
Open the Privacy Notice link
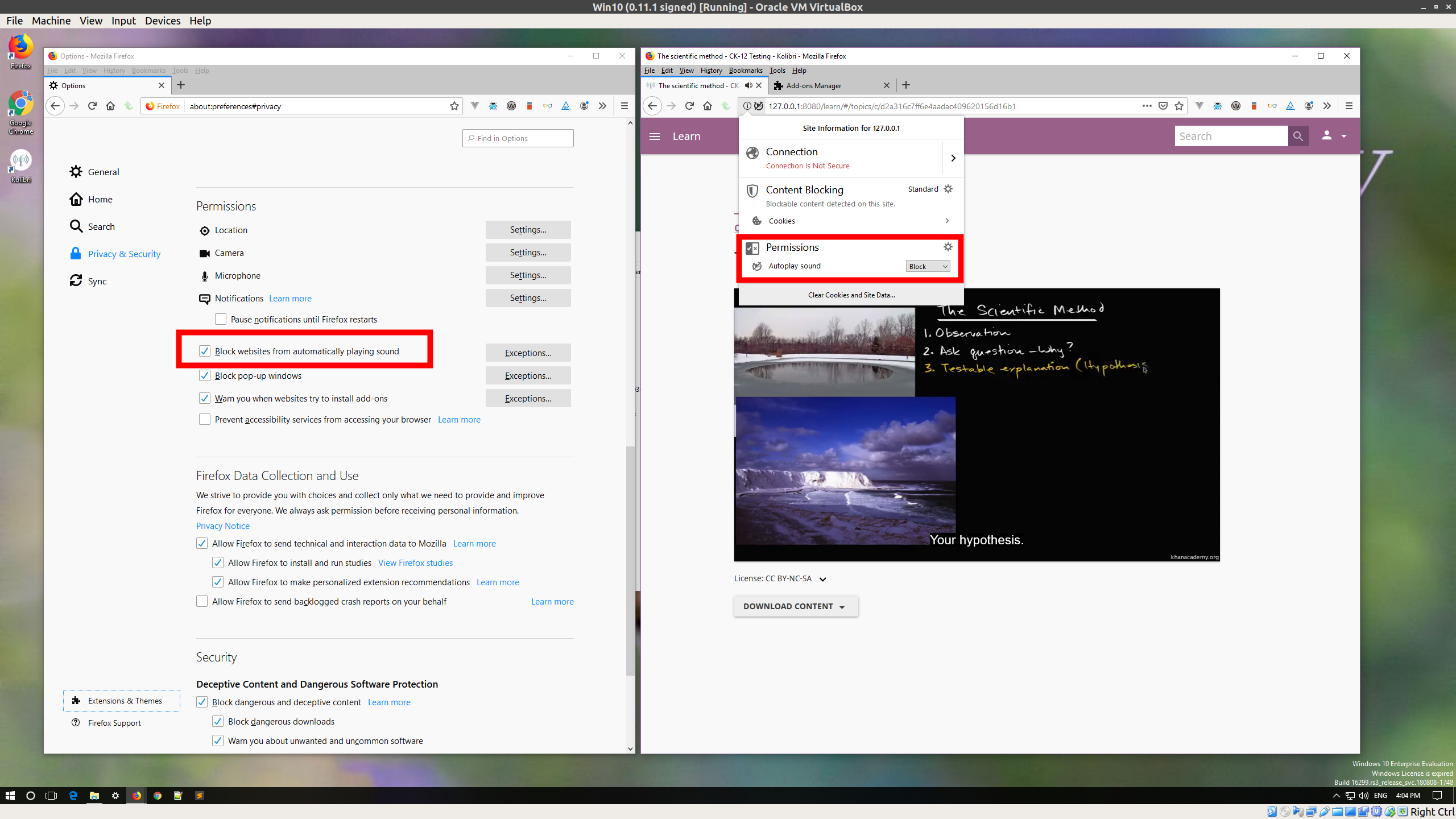click(x=222, y=526)
